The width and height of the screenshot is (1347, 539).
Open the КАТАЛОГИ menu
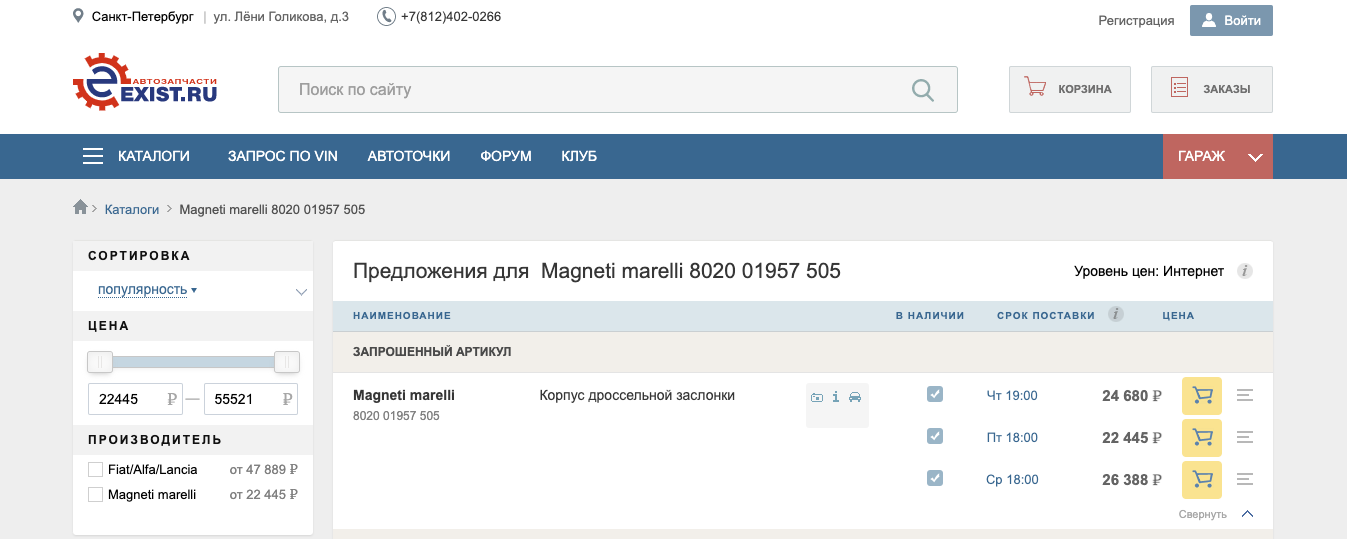click(154, 156)
